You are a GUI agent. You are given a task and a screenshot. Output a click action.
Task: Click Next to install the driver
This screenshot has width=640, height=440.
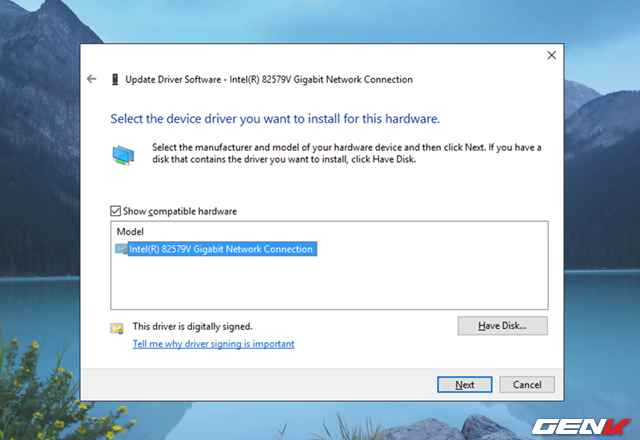[464, 384]
